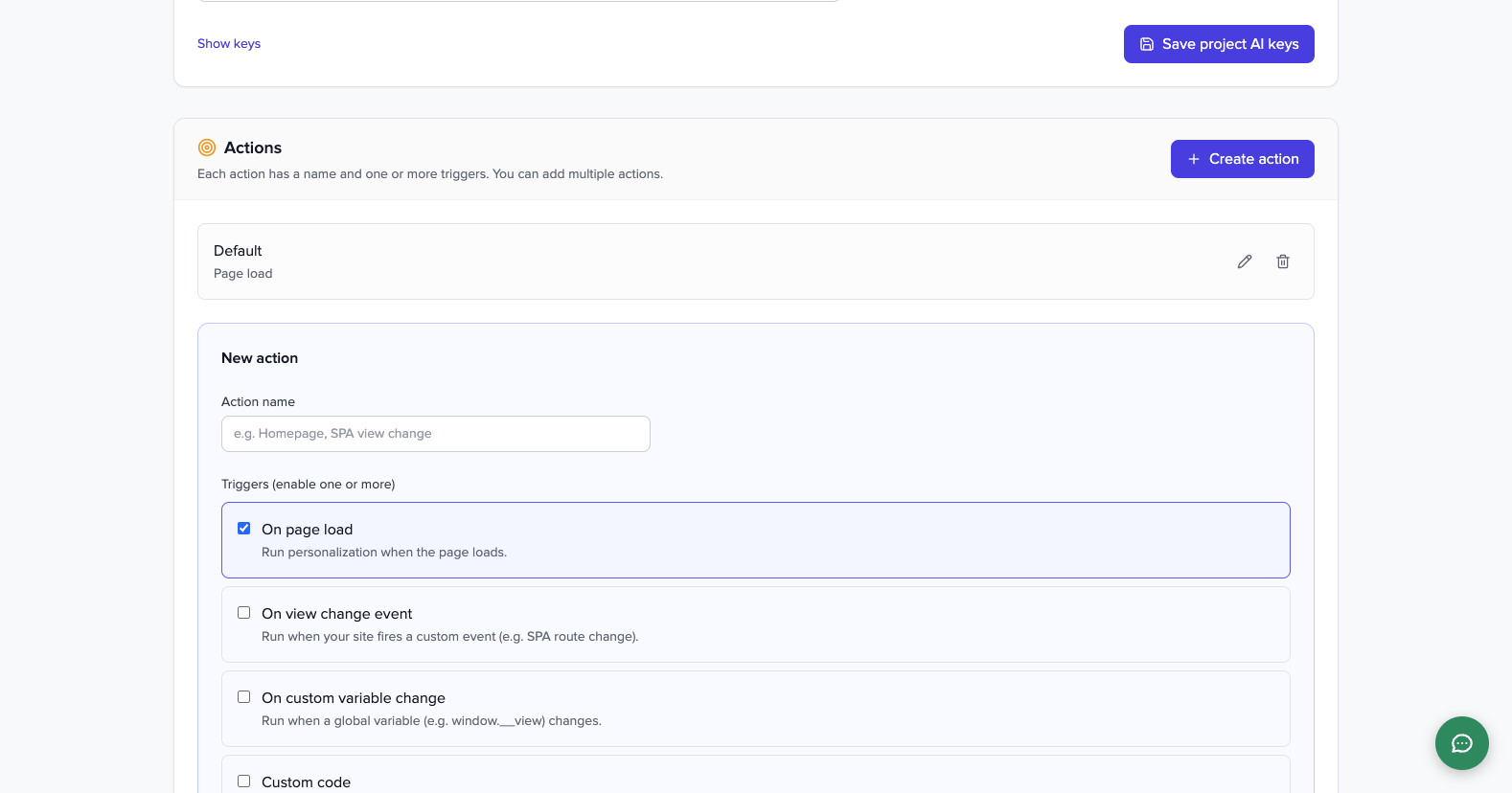Enable the Custom code trigger

pos(243,781)
